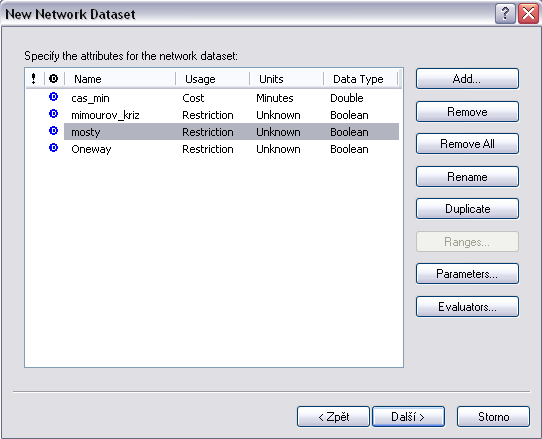Go to next step with Další
The image size is (542, 439).
tap(408, 417)
